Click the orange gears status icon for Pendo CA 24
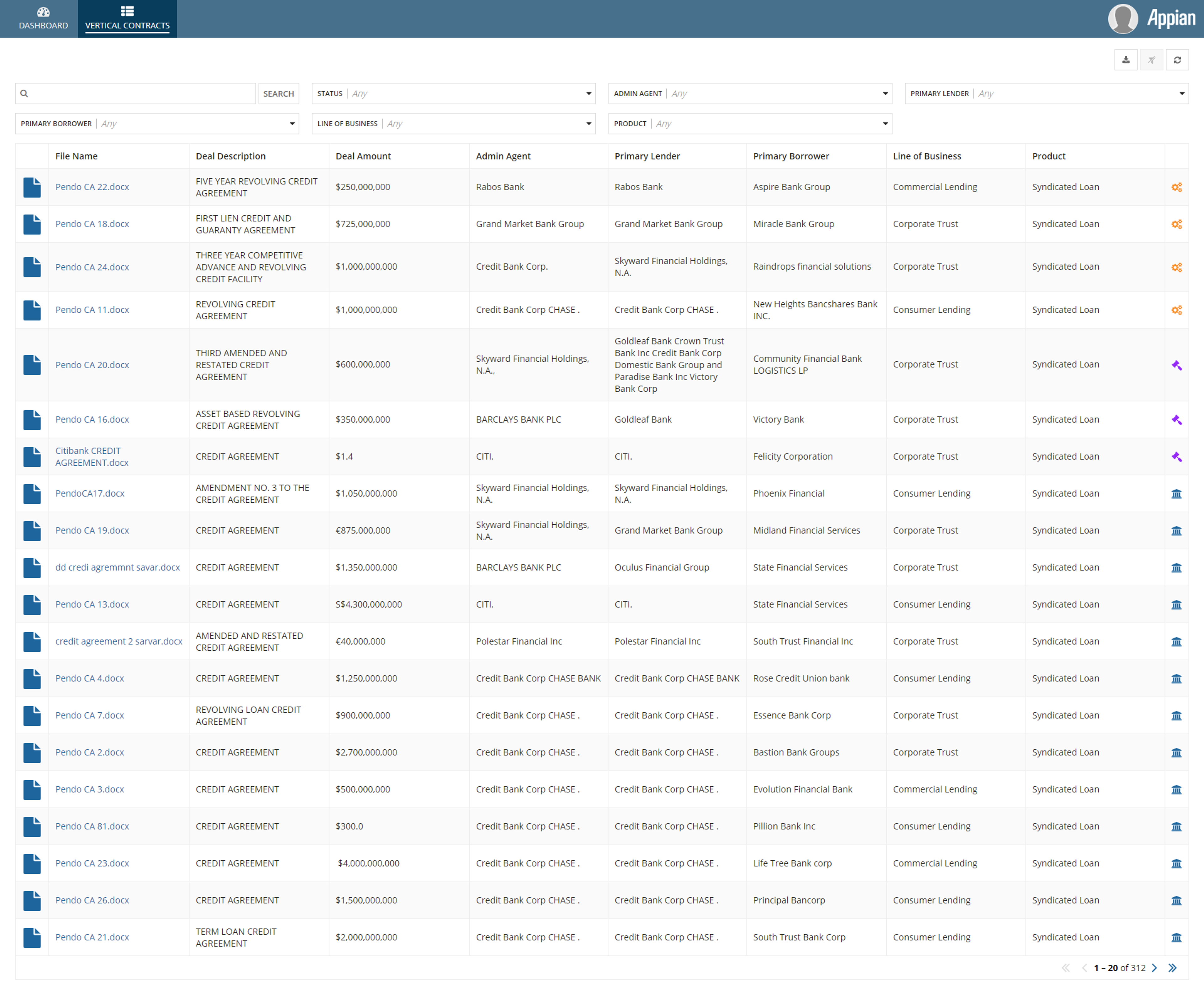The height and width of the screenshot is (991, 1204). (x=1177, y=267)
